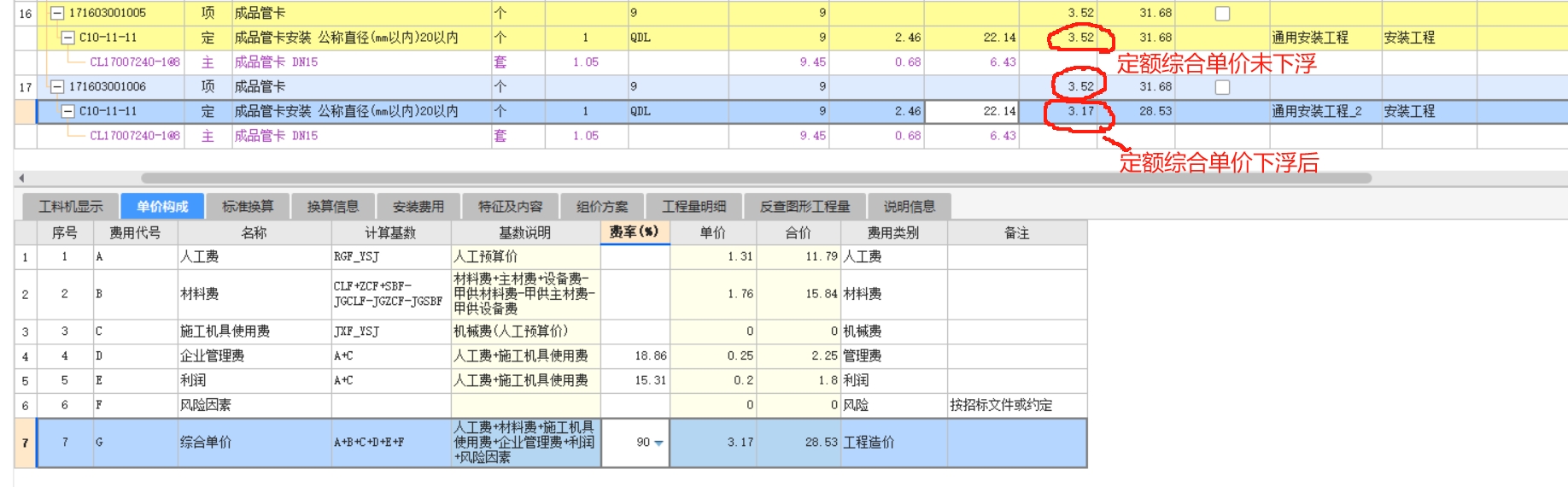This screenshot has width=1568, height=487.
Task: Select the 综合单价 name cell
Action: 255,443
